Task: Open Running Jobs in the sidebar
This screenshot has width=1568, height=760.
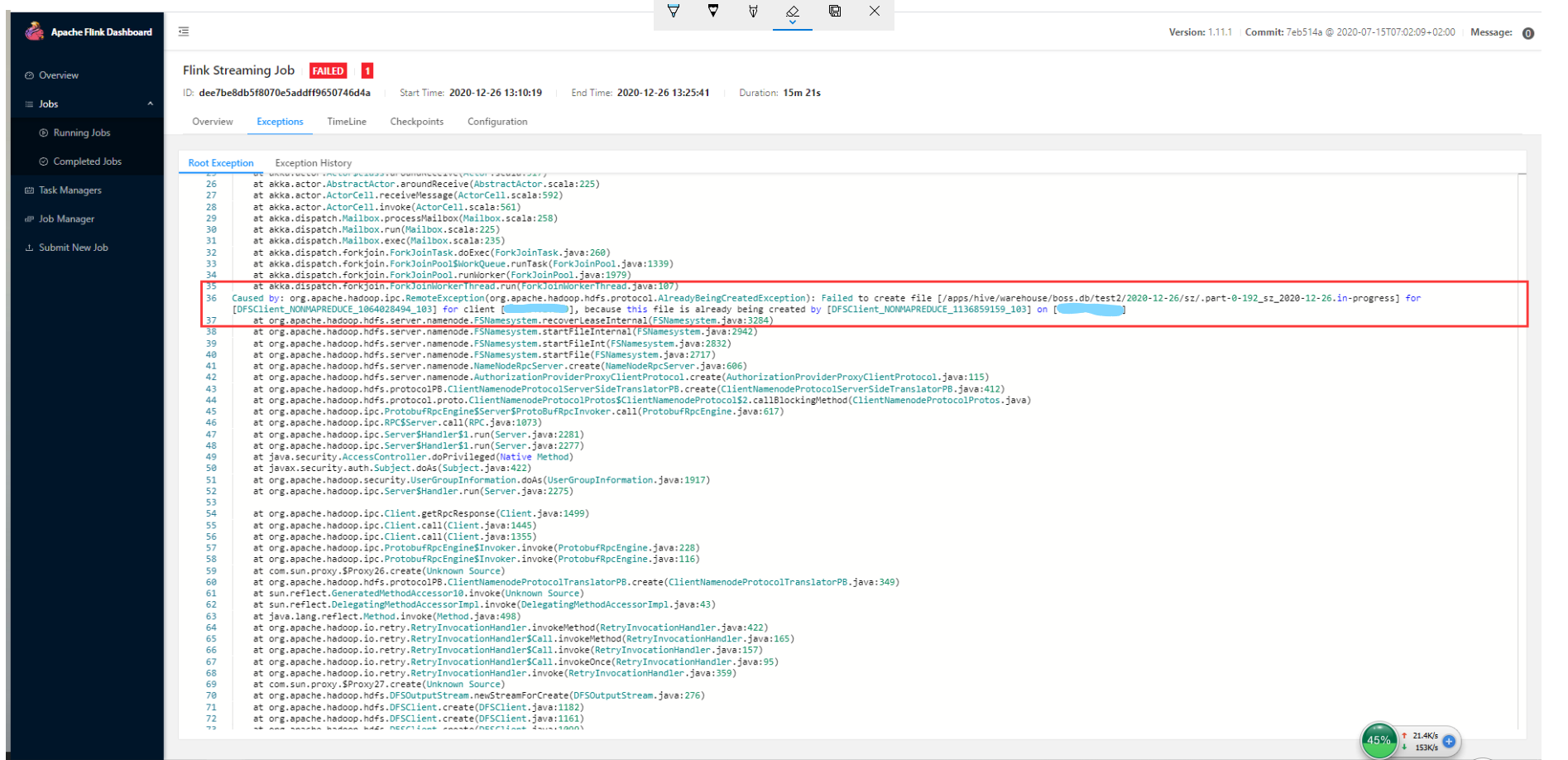Action: click(x=82, y=132)
